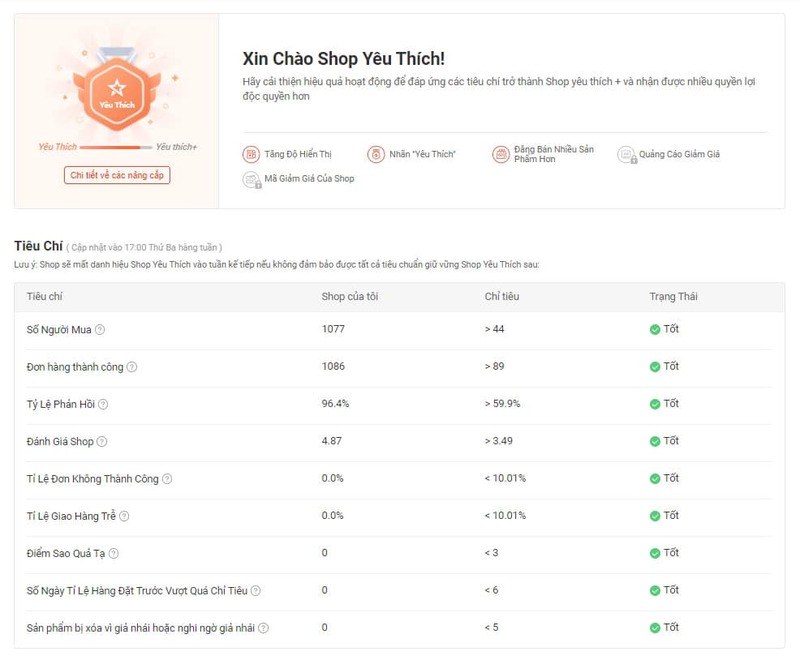Screen dimensions: 800x660
Task: Click help icon beside Đơn hàng thành công
Action: tap(132, 367)
